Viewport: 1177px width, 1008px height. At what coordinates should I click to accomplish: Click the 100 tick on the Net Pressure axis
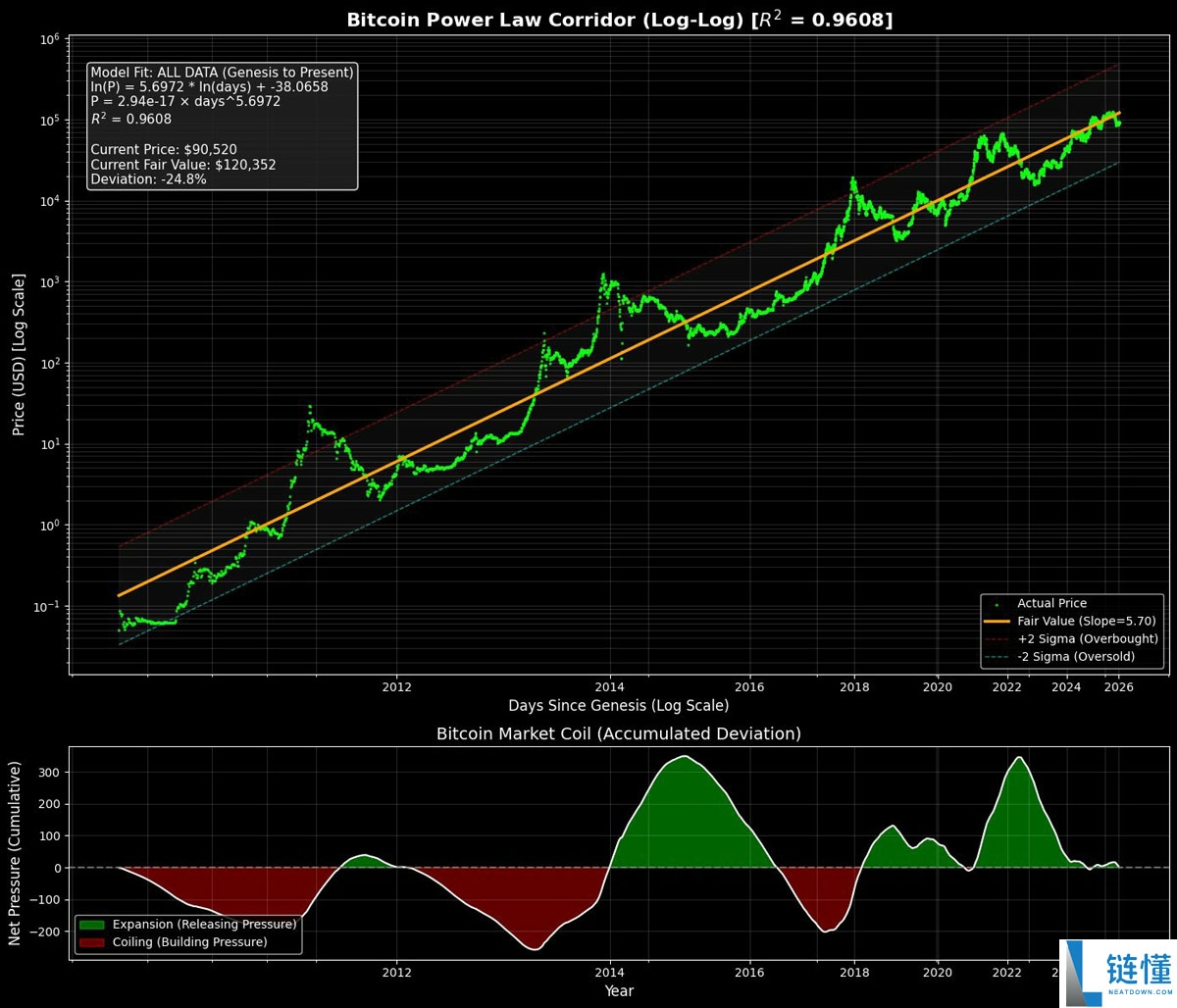tap(49, 836)
